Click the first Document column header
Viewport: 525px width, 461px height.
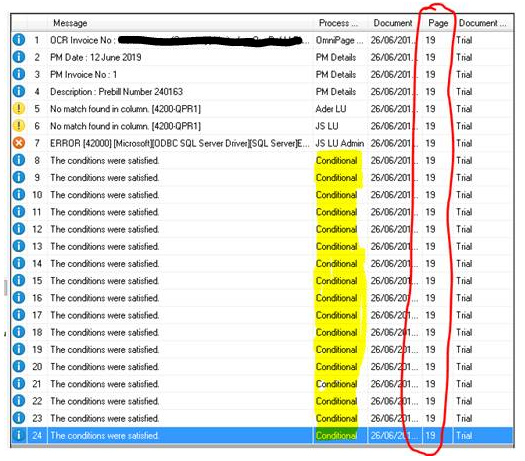393,23
